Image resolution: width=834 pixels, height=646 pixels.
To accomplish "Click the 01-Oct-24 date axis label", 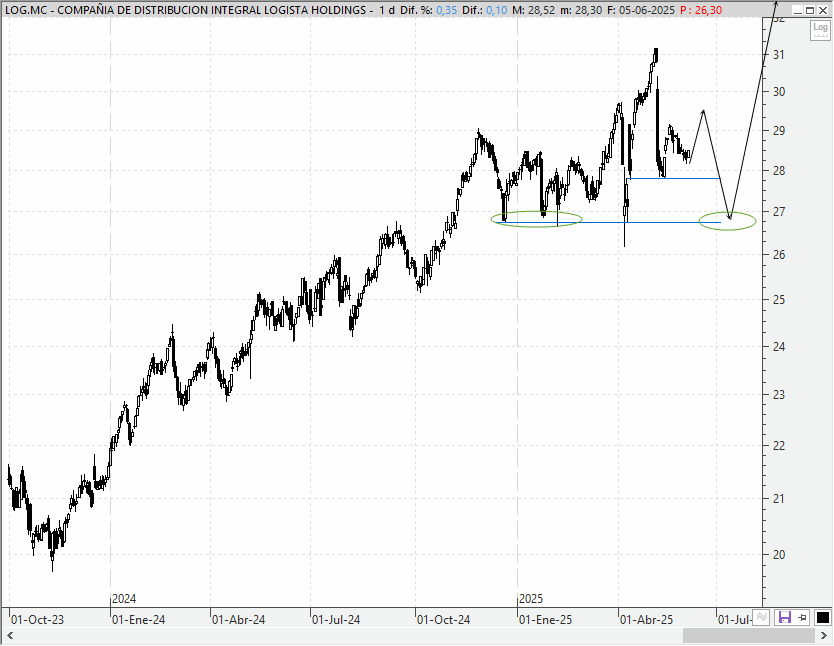I will 444,619.
